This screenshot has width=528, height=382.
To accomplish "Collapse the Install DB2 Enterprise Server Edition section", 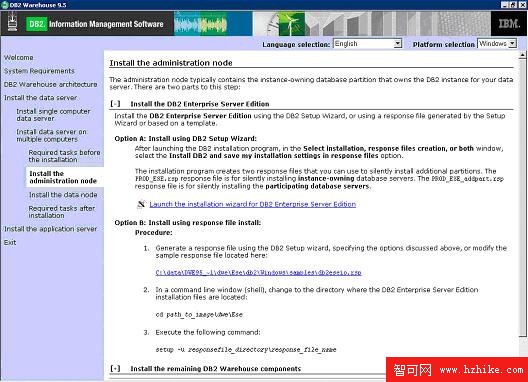I will (115, 104).
